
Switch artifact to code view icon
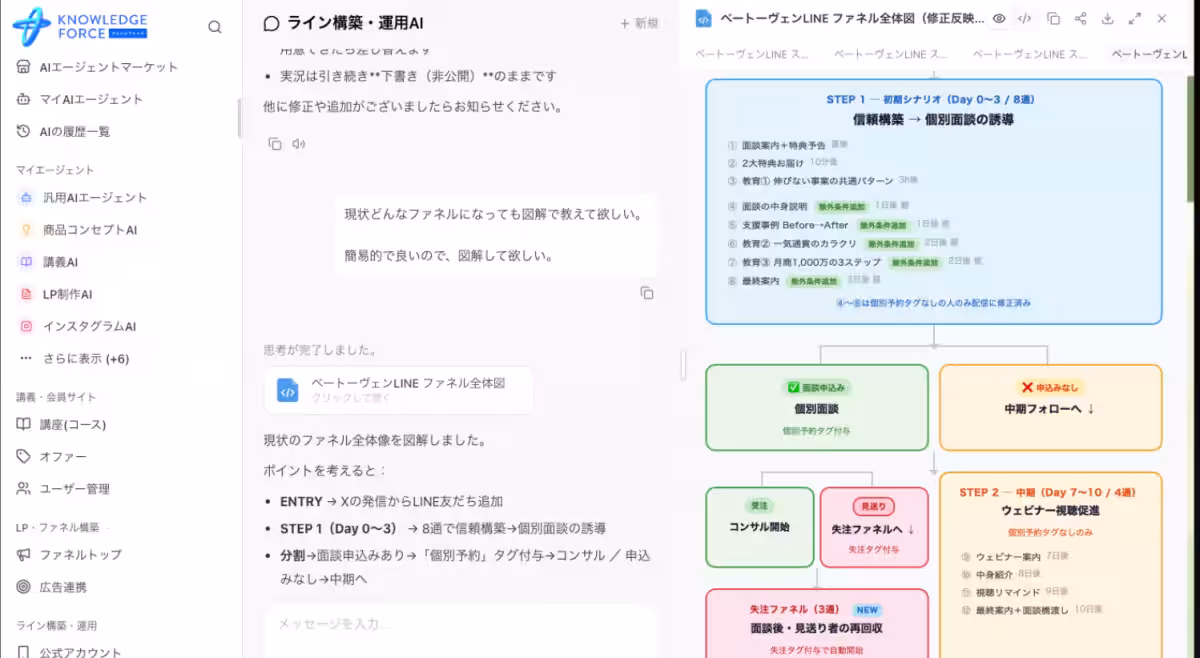click(1025, 18)
